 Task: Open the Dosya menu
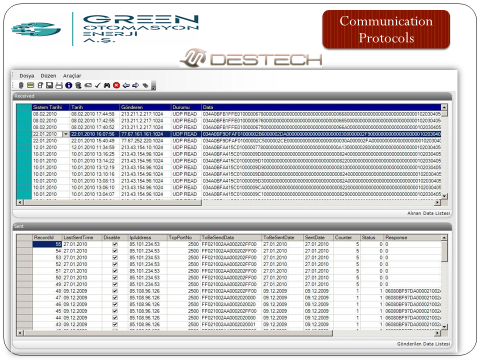[x=27, y=76]
